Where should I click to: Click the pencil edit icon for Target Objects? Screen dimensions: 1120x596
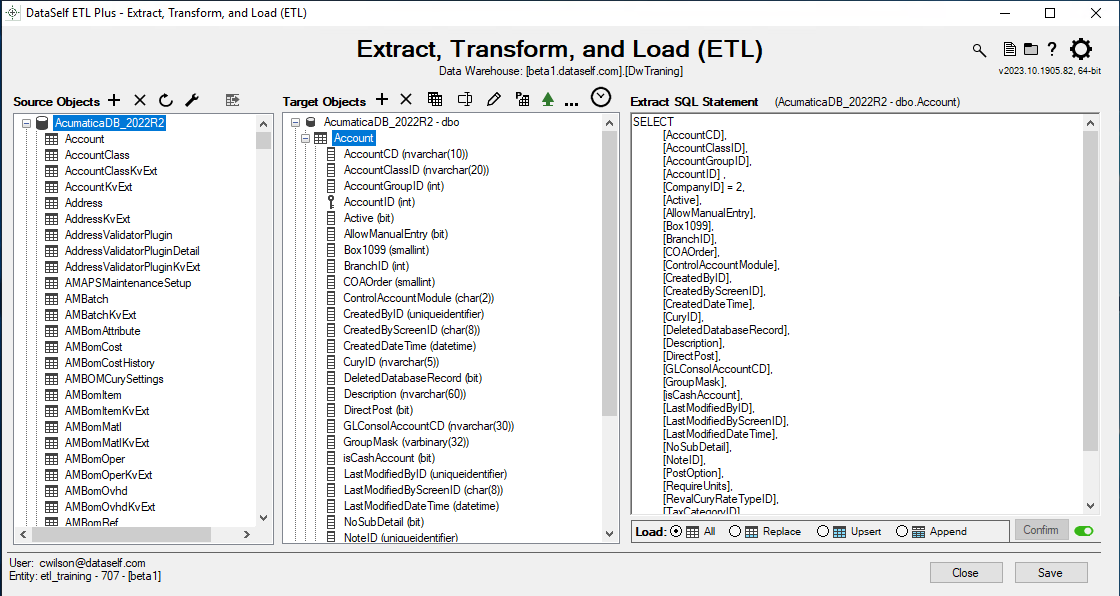[493, 100]
